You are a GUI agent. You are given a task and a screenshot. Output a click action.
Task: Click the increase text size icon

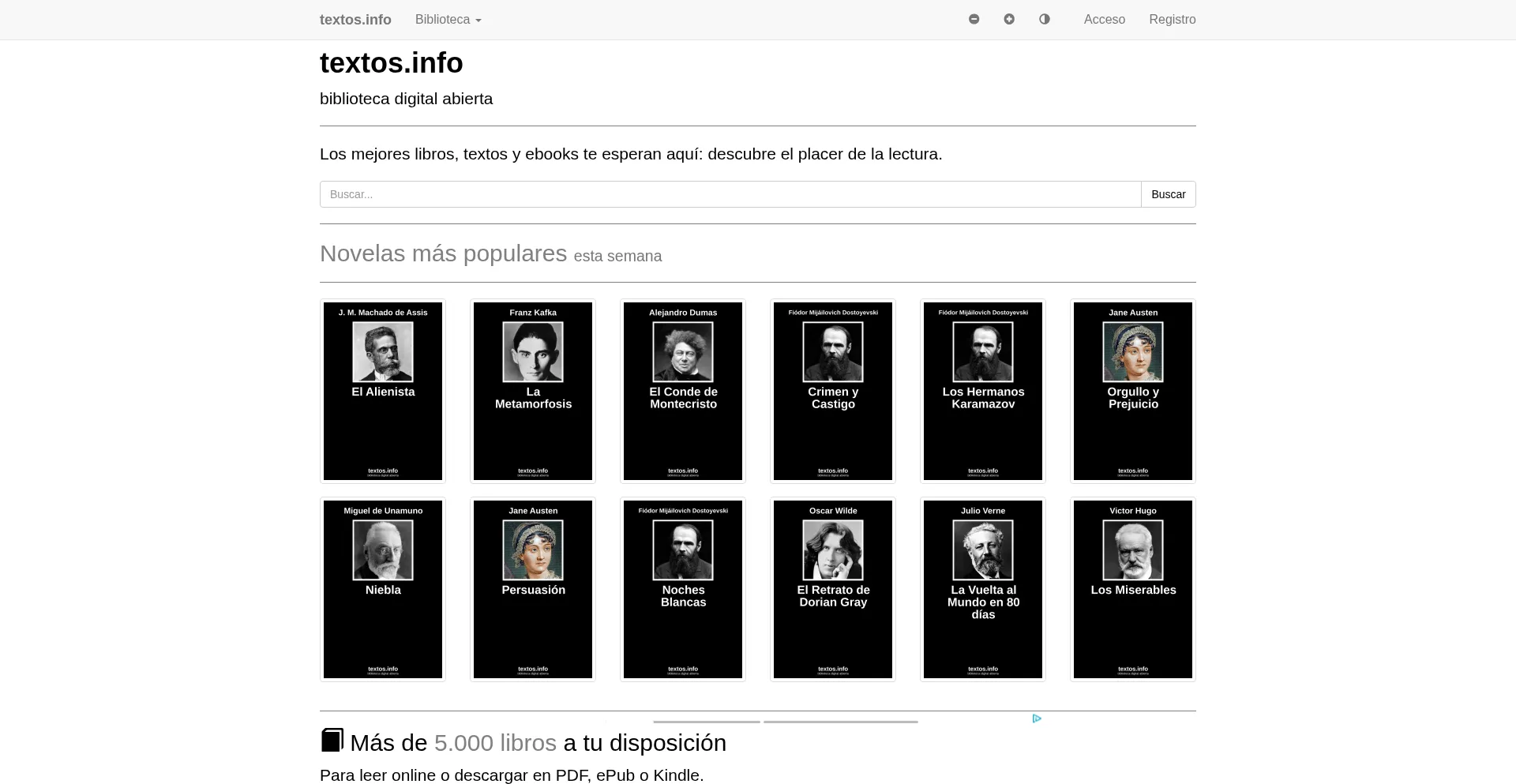(1009, 19)
